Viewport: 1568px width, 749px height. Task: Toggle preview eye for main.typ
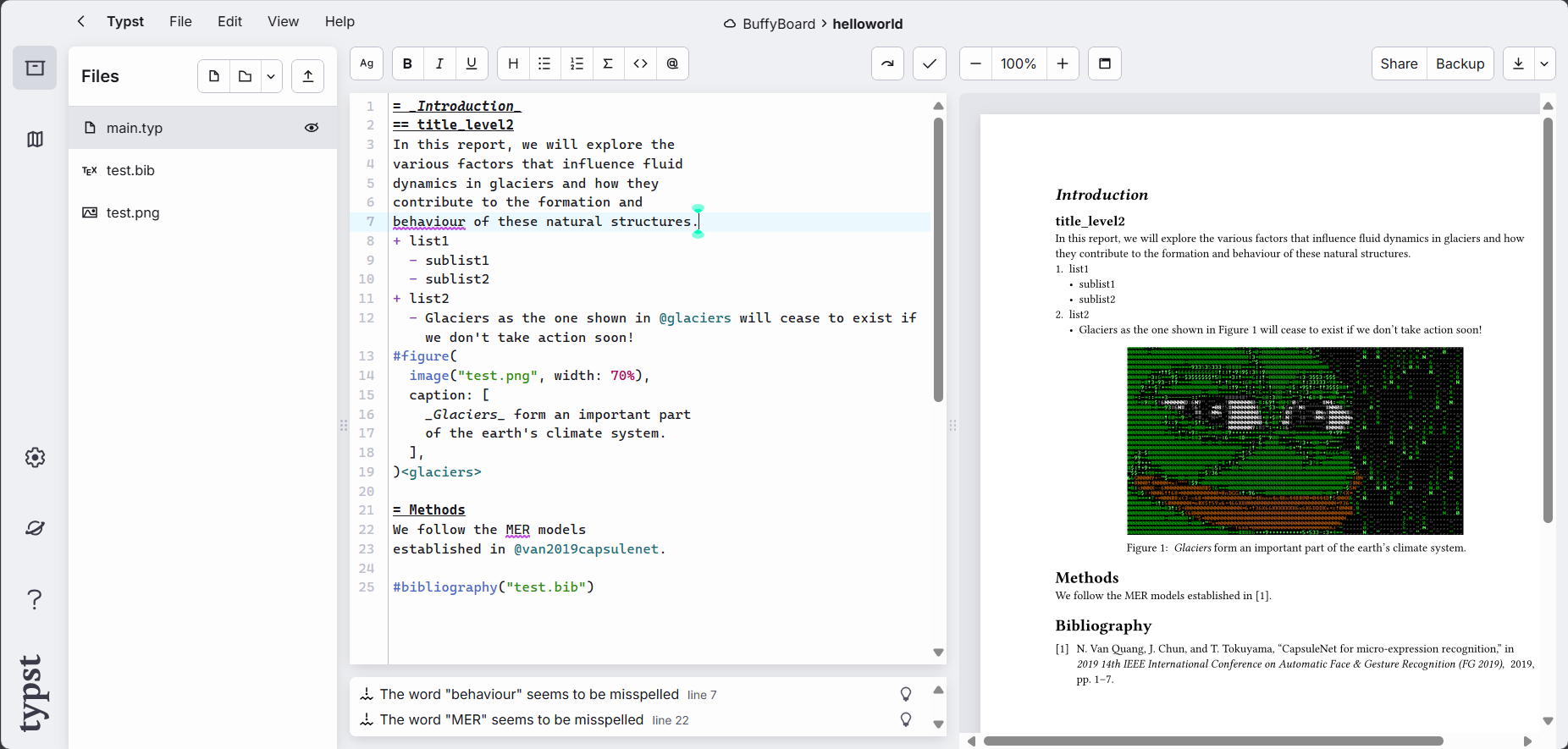[312, 128]
